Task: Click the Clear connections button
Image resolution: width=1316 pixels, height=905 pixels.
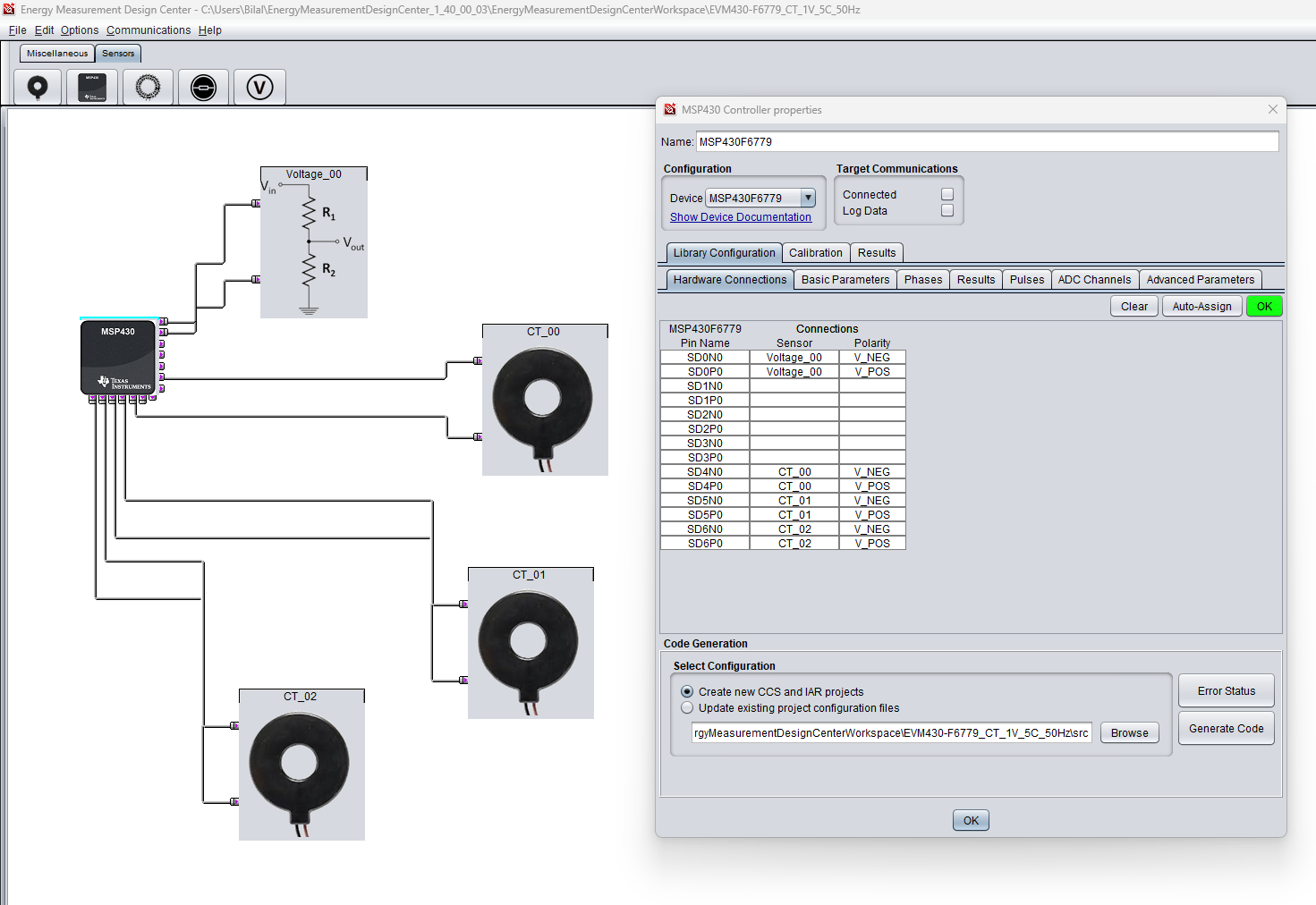Action: pos(1134,307)
